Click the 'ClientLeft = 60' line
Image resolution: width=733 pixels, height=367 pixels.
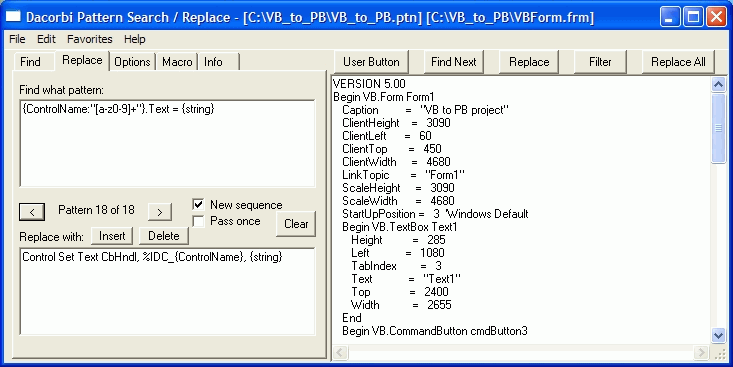tap(387, 136)
